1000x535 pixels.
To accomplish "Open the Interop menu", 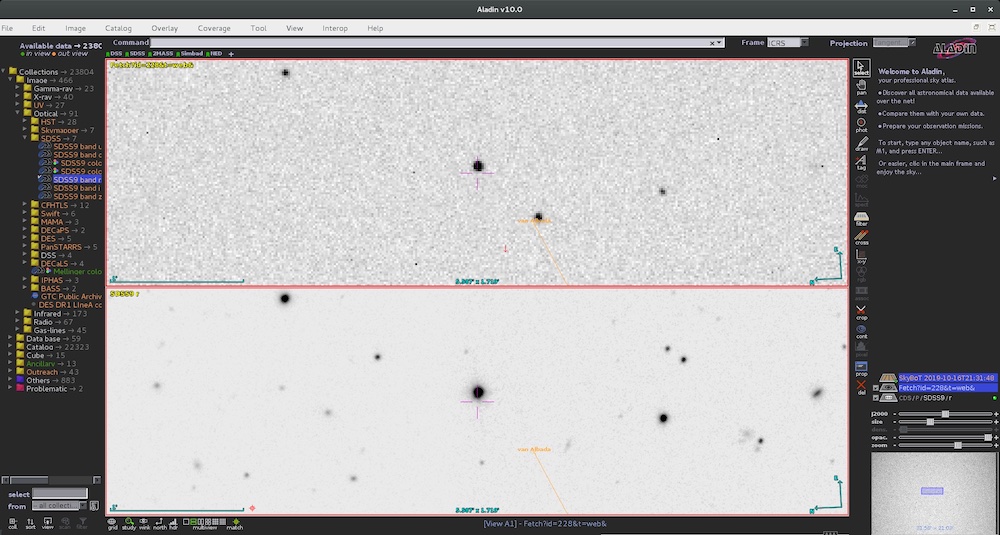I will click(335, 28).
